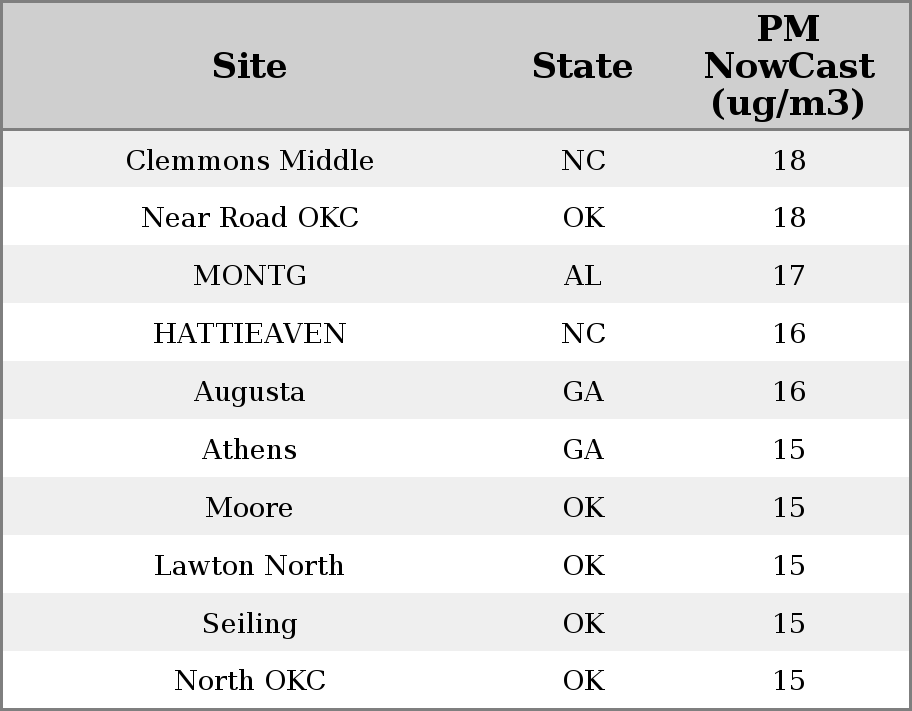The height and width of the screenshot is (711, 912).
Task: Click the PM value 16 for HATTIEAVEN
Action: [x=789, y=334]
